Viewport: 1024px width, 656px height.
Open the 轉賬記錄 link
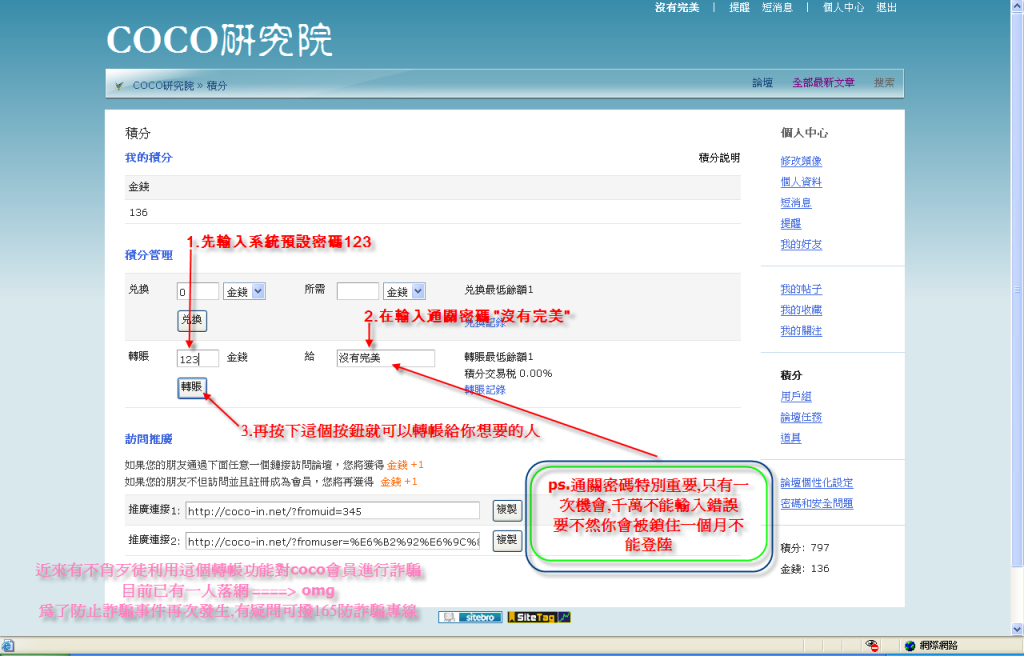(485, 390)
